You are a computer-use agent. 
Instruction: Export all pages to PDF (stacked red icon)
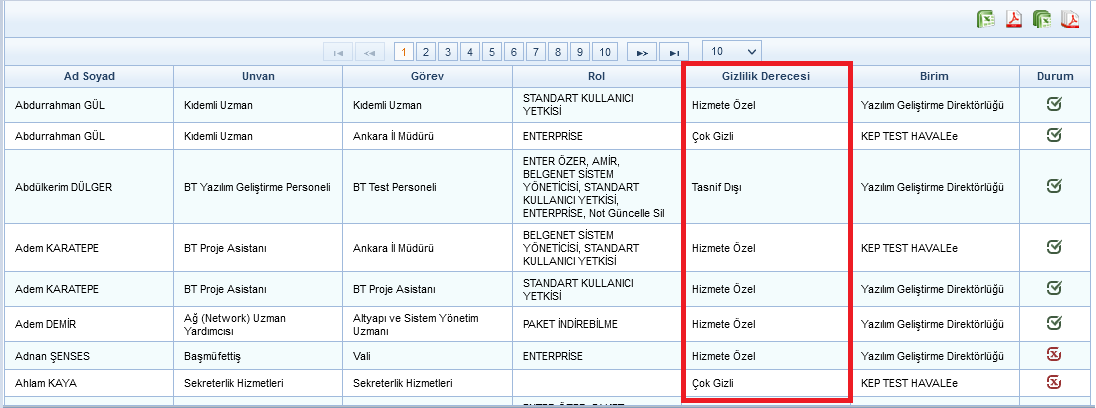pos(1070,20)
